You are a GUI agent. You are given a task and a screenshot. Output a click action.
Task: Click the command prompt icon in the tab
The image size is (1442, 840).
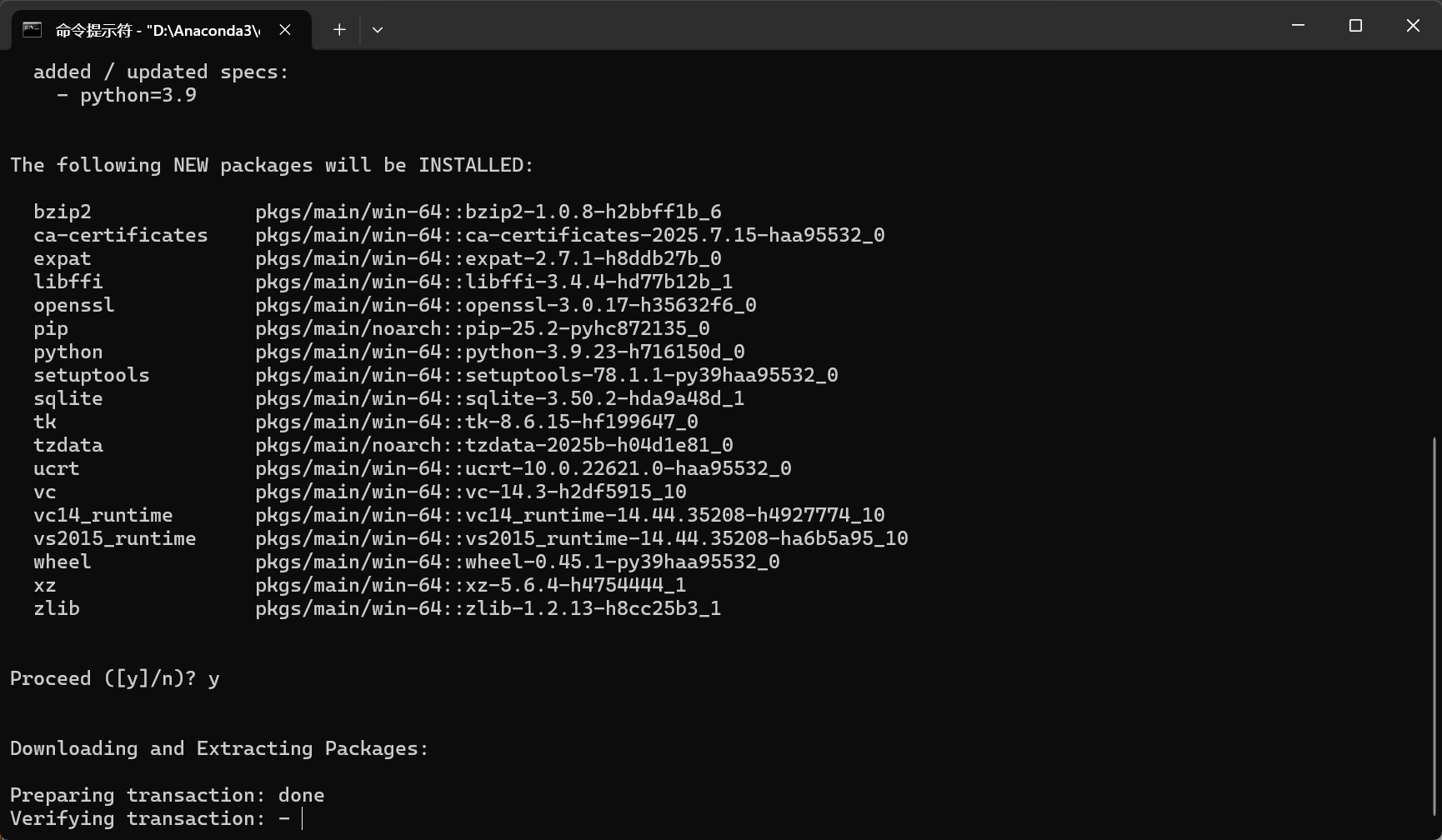(32, 30)
